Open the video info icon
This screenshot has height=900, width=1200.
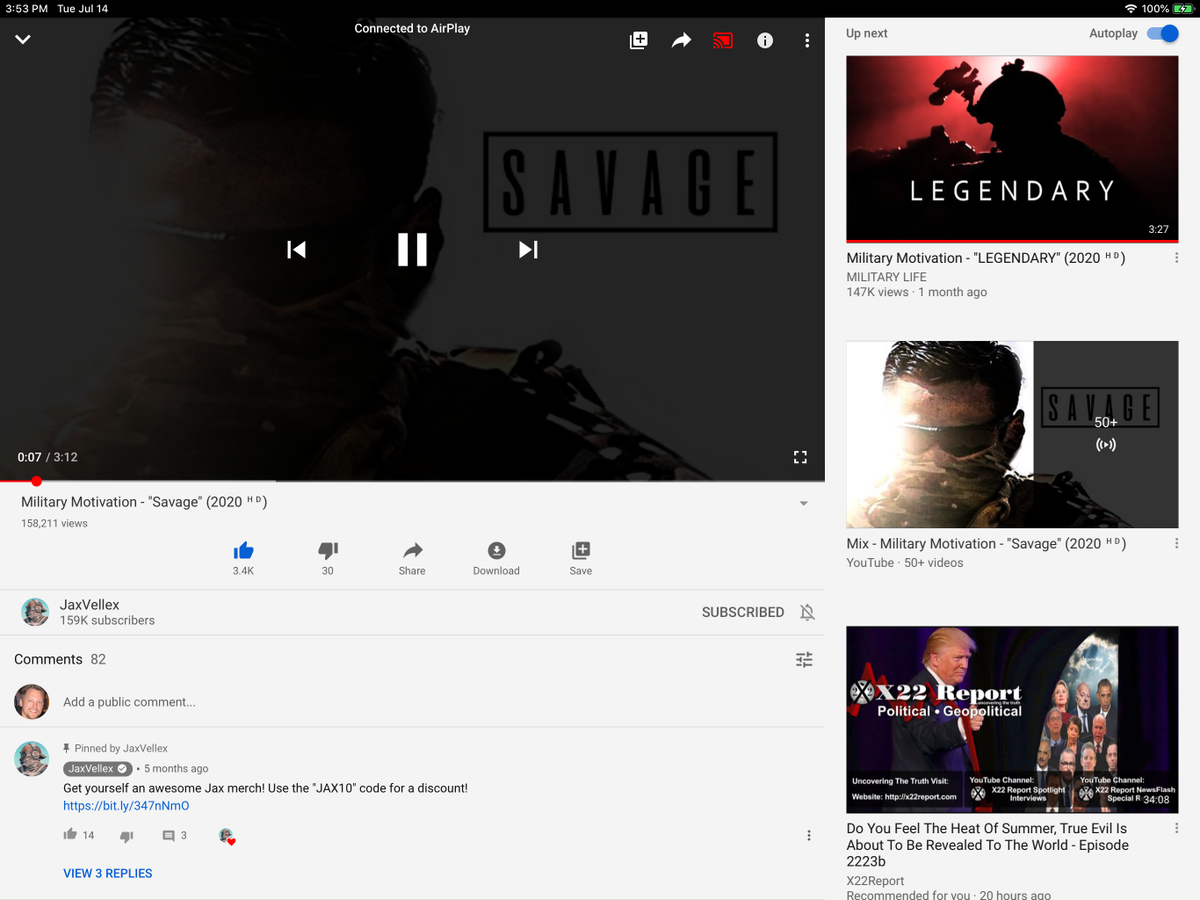765,41
